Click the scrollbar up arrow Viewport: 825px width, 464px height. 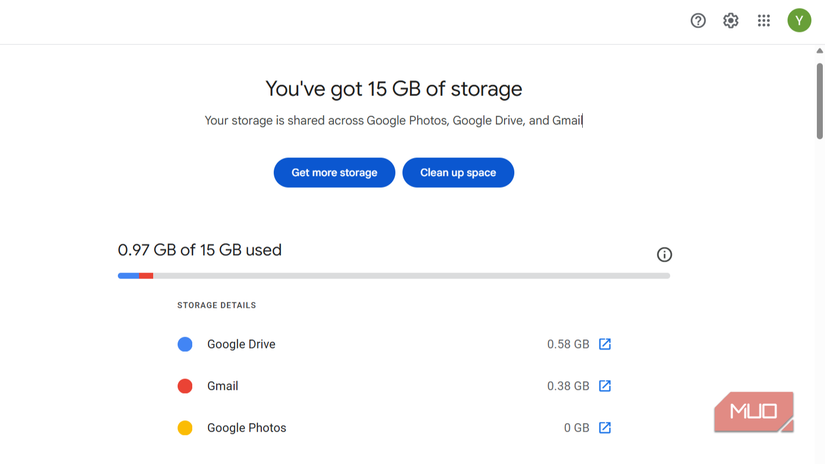pos(819,51)
